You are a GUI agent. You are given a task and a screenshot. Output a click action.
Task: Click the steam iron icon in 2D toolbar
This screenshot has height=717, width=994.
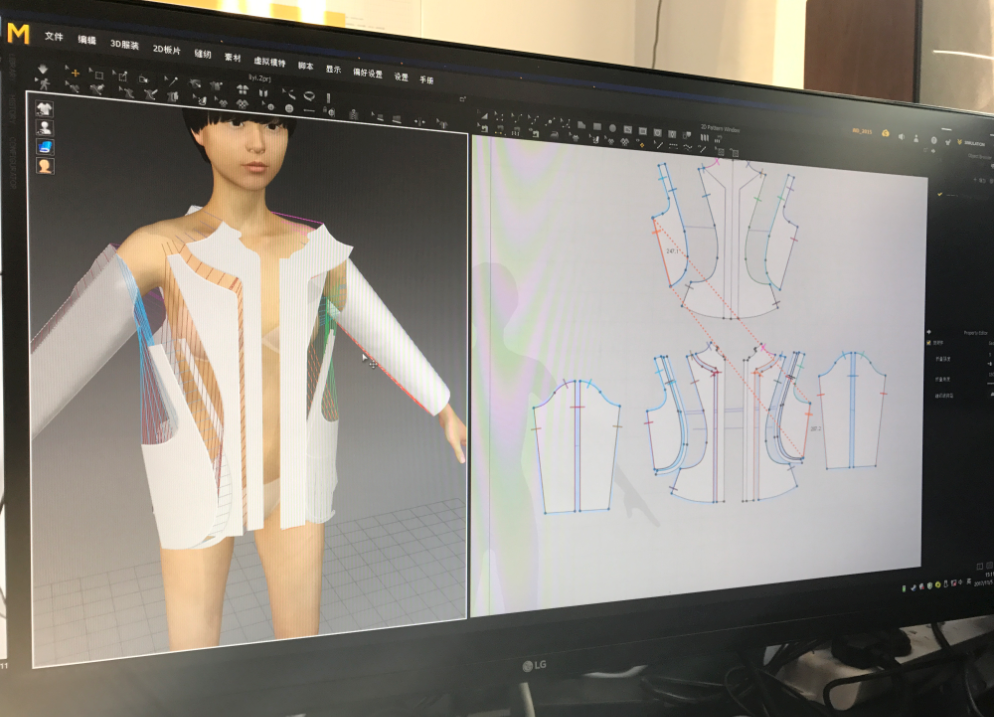tap(555, 134)
